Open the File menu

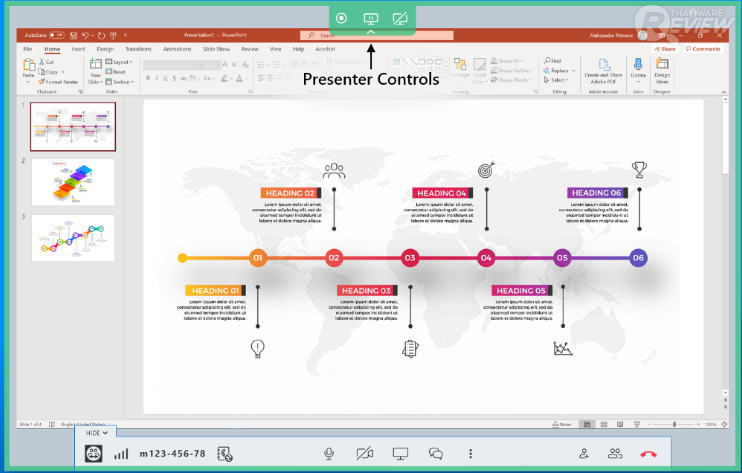pyautogui.click(x=27, y=49)
